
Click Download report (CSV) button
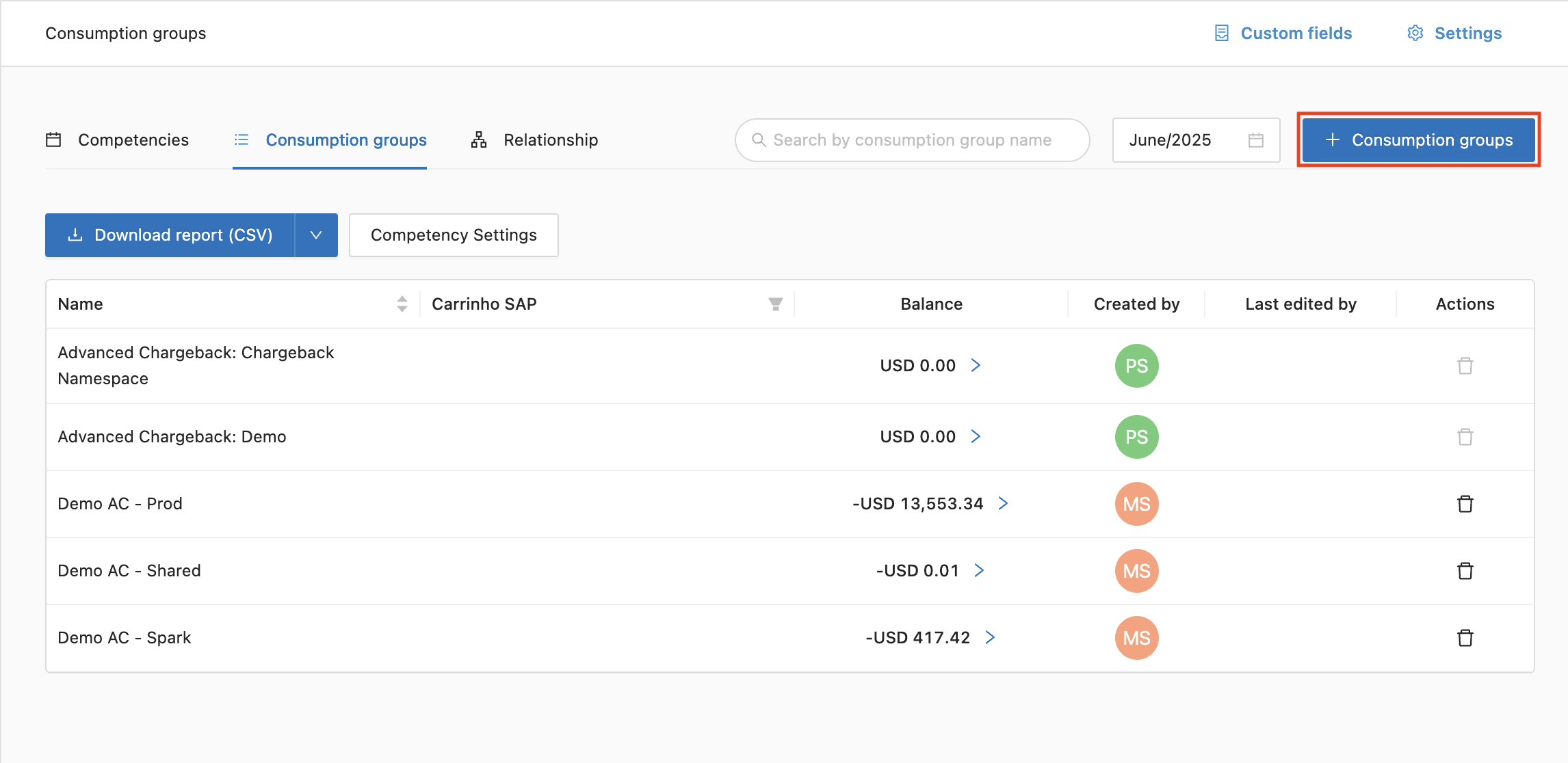(170, 235)
